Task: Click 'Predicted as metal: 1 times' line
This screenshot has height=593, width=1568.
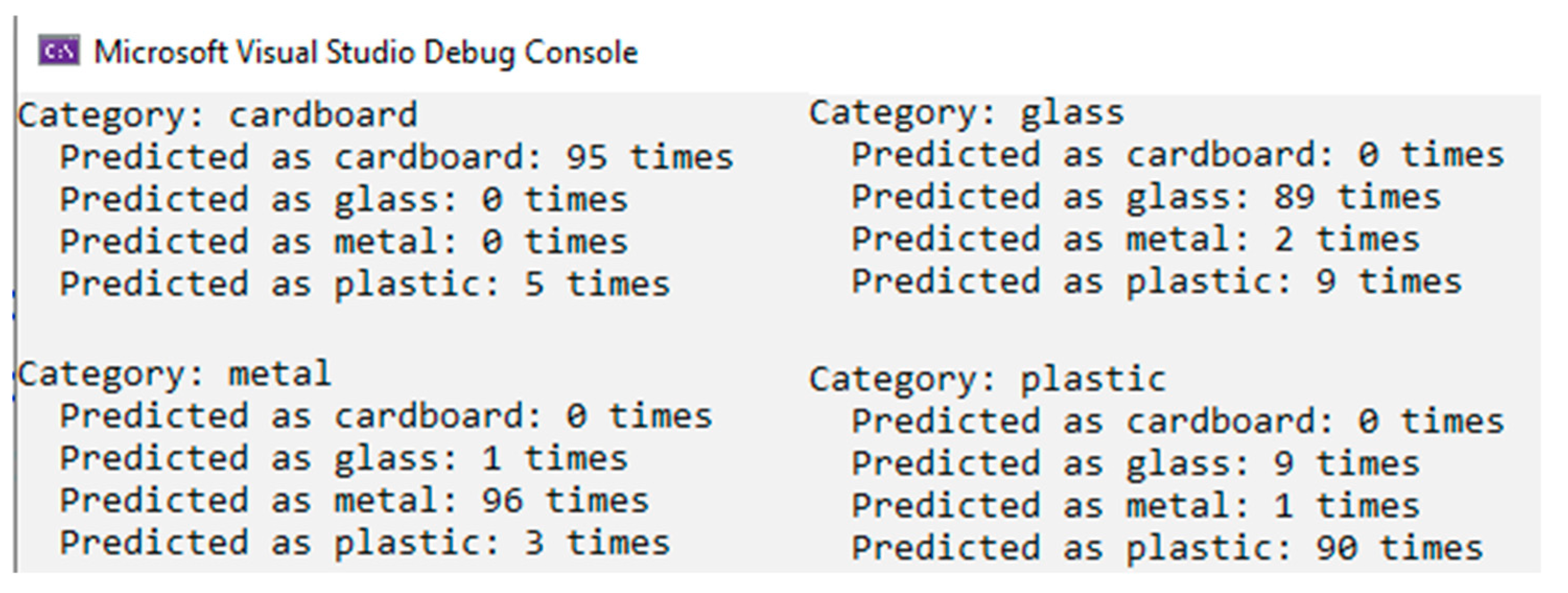Action: 1135,506
